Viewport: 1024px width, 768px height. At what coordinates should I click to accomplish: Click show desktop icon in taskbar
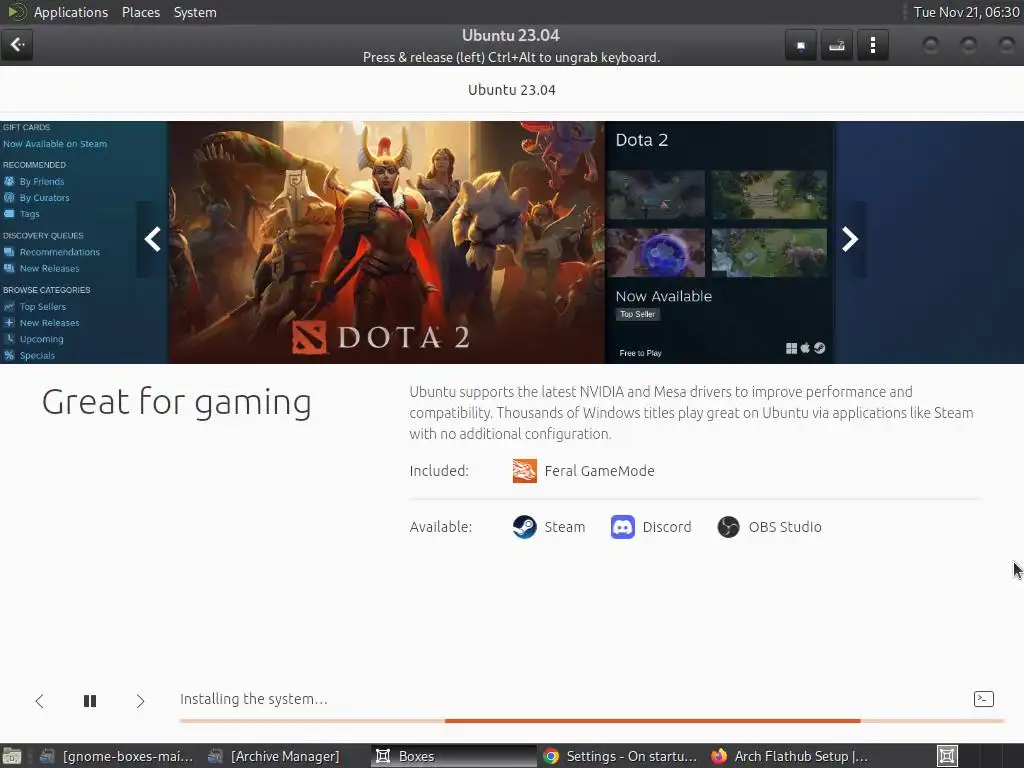tap(12, 756)
